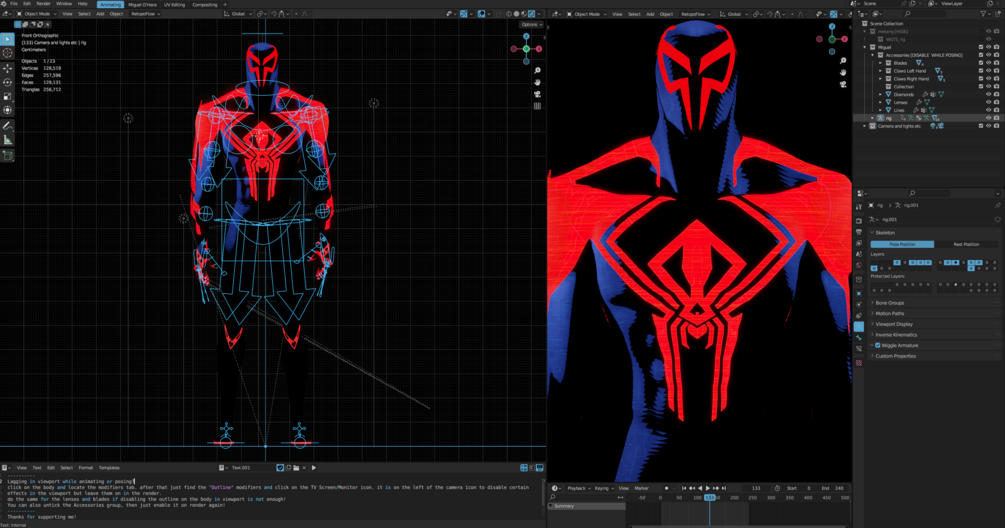Expand the Bone Groups panel
Viewport: 1005px width, 528px height.
pyautogui.click(x=890, y=303)
